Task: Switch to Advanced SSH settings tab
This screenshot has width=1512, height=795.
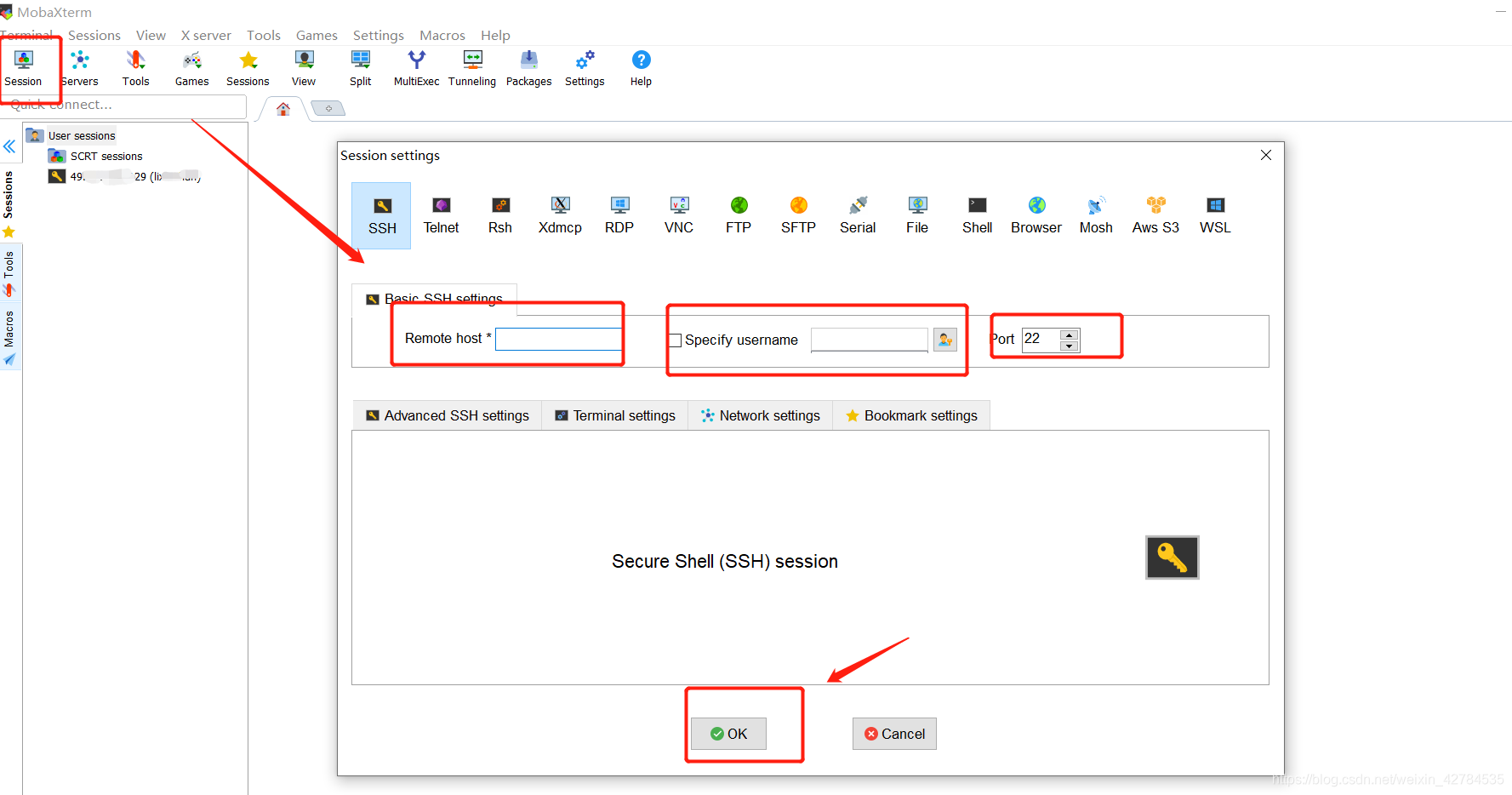Action: (x=448, y=415)
